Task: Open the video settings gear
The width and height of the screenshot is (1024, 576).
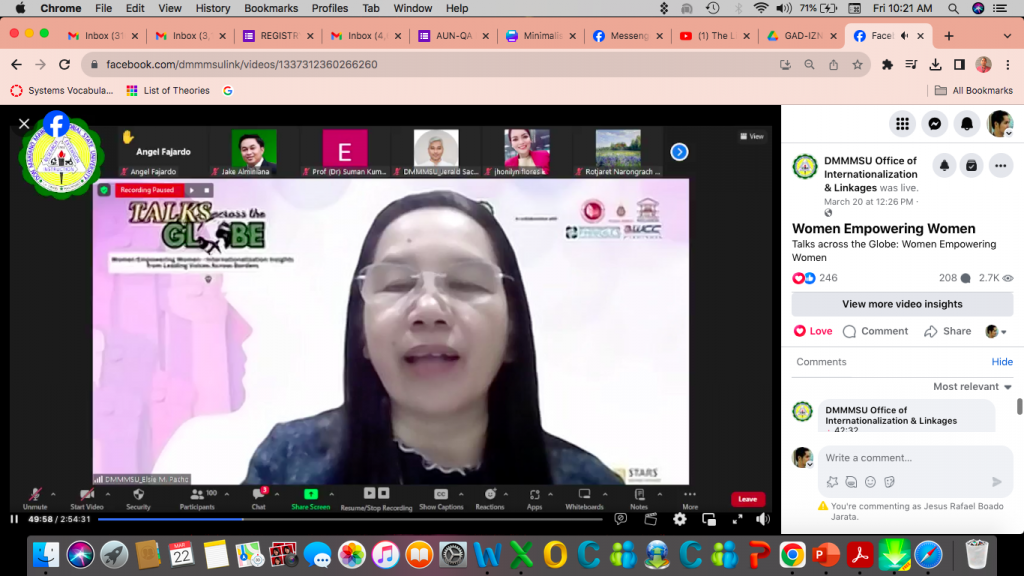Action: point(680,519)
